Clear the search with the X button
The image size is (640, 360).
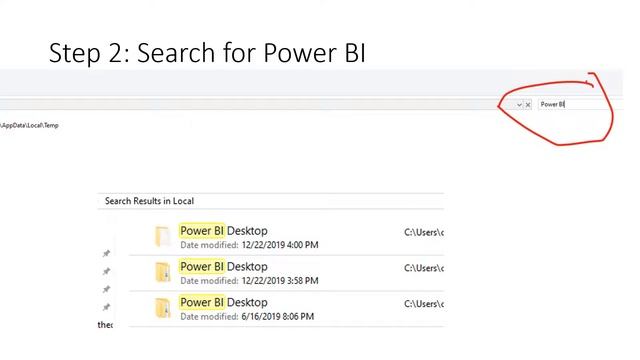[x=528, y=105]
